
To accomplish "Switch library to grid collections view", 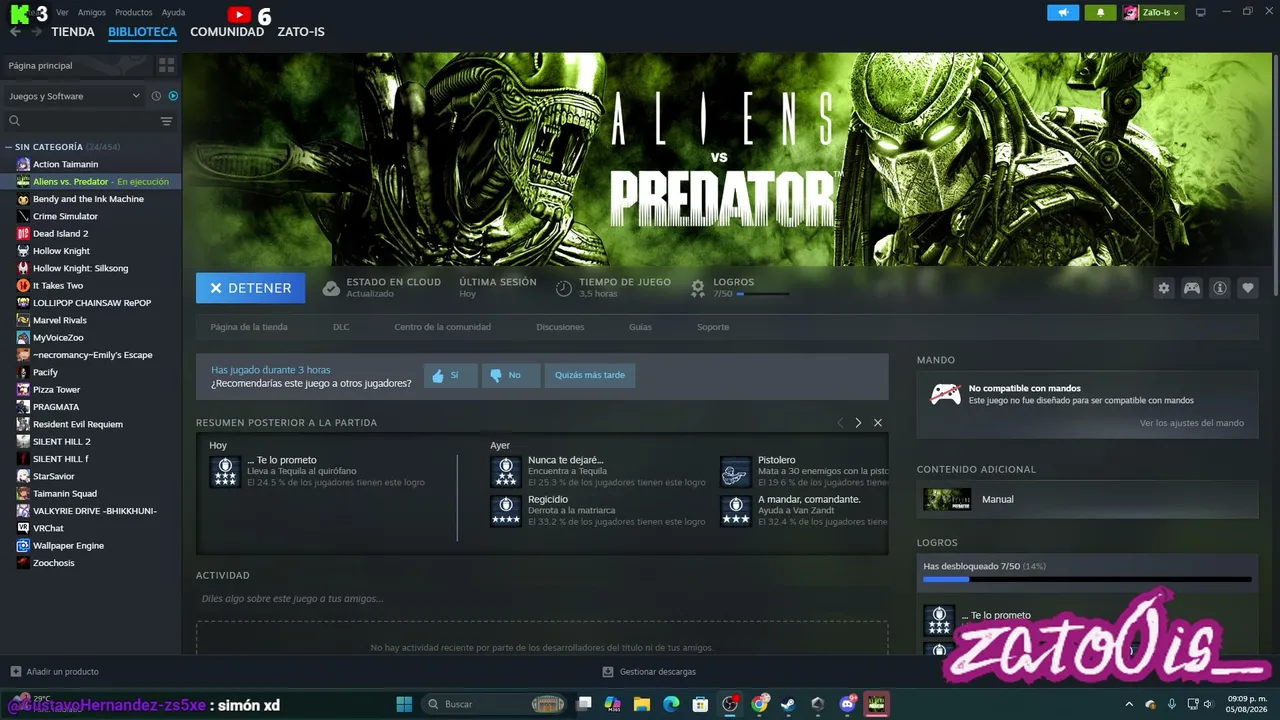I will tap(166, 65).
